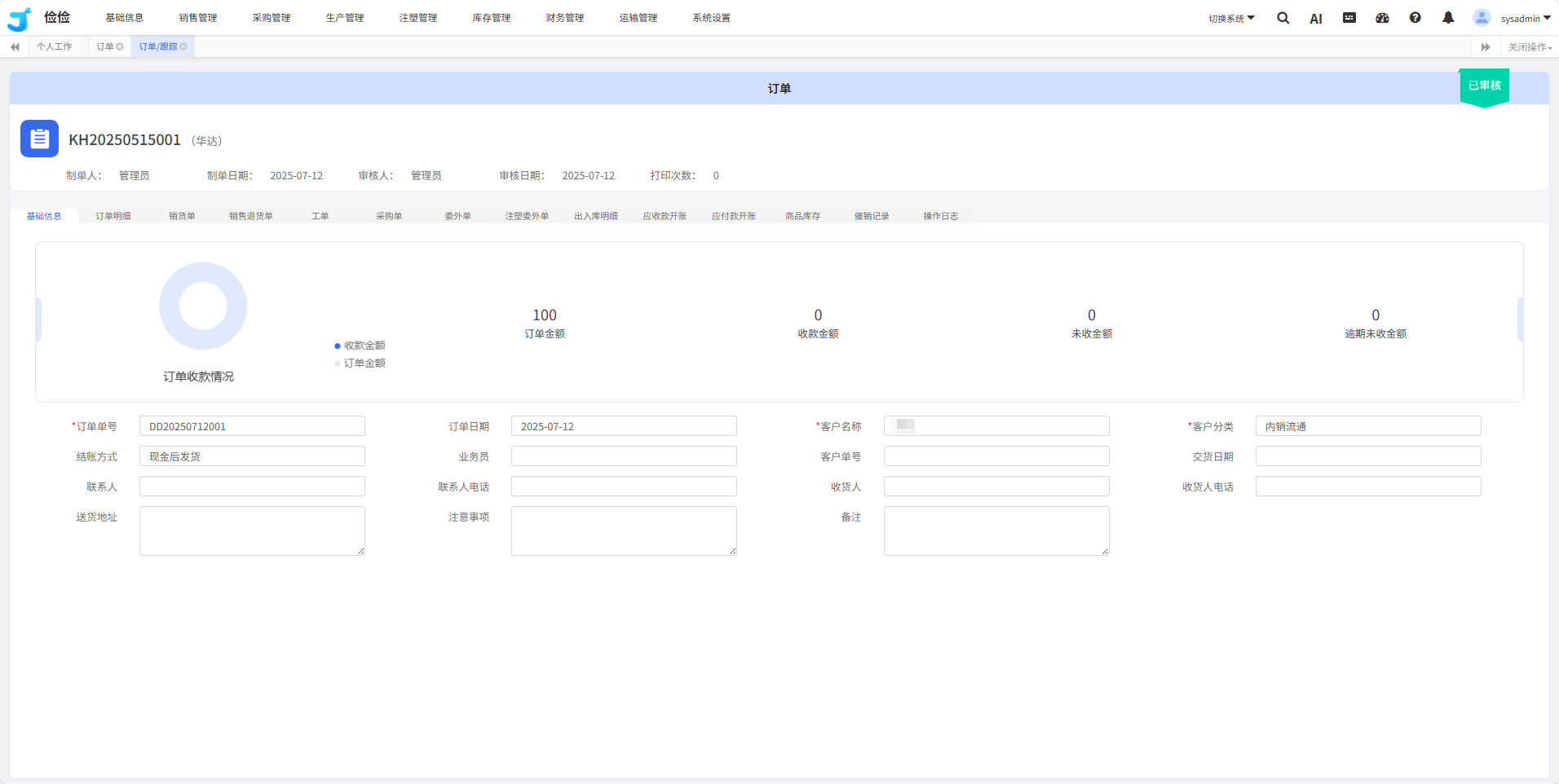Open the global search icon
The width and height of the screenshot is (1559, 784).
tap(1283, 18)
